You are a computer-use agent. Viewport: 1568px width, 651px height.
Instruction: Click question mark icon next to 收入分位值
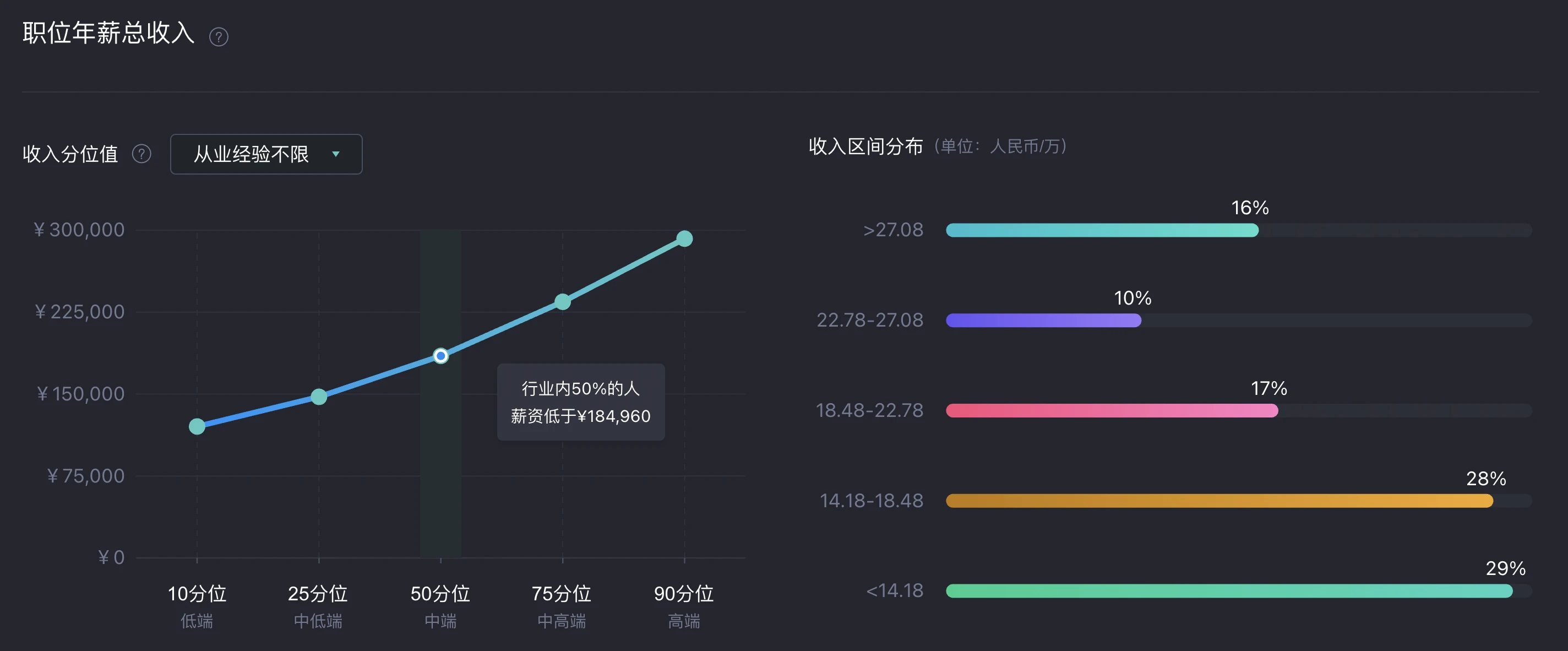point(142,154)
